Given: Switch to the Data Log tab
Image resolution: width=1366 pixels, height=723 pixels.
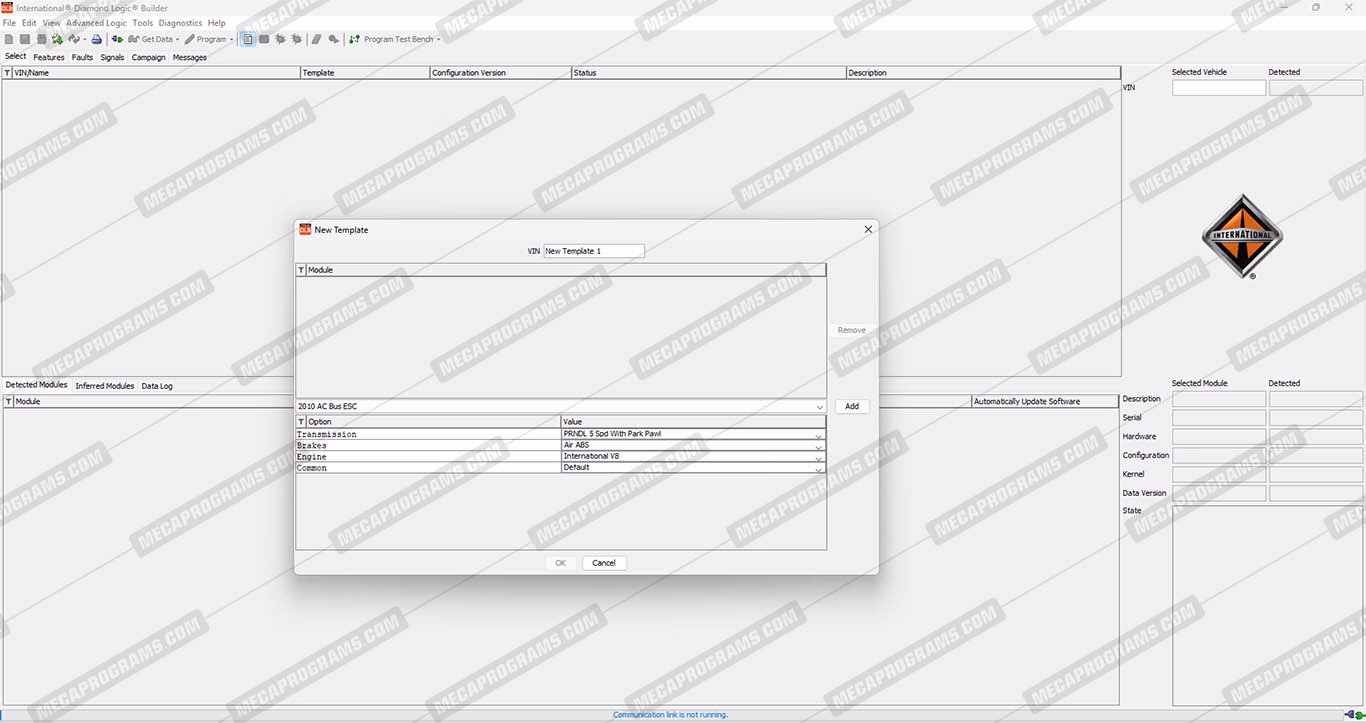Looking at the screenshot, I should (x=157, y=386).
